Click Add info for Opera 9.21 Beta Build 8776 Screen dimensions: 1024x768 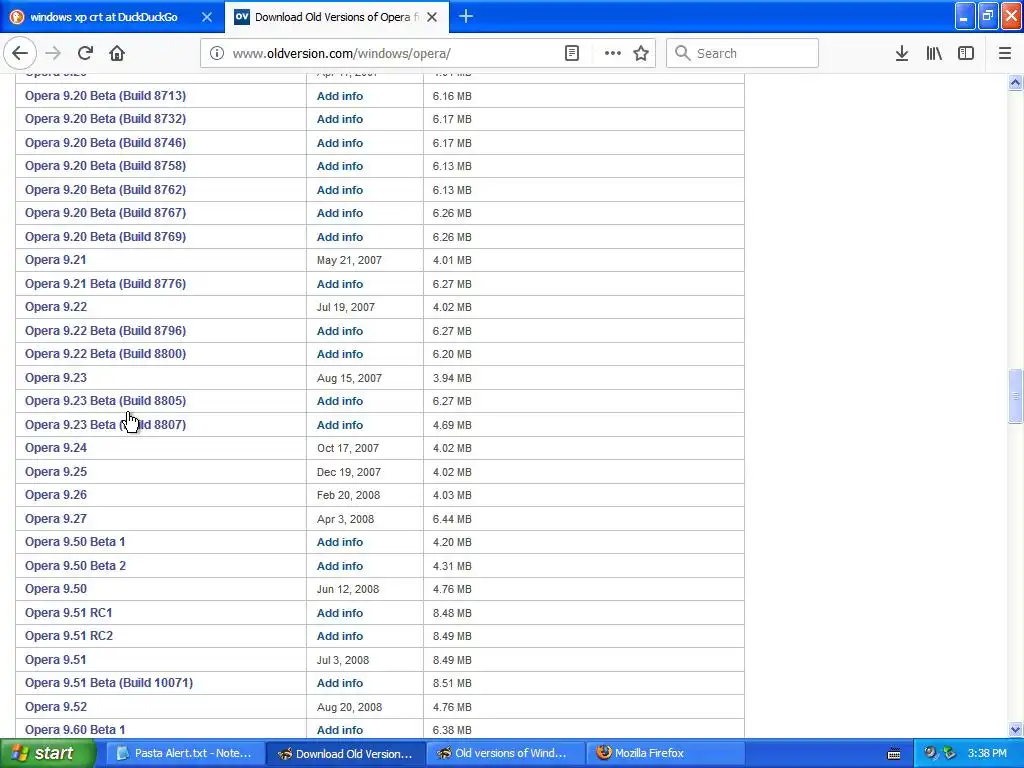(340, 284)
